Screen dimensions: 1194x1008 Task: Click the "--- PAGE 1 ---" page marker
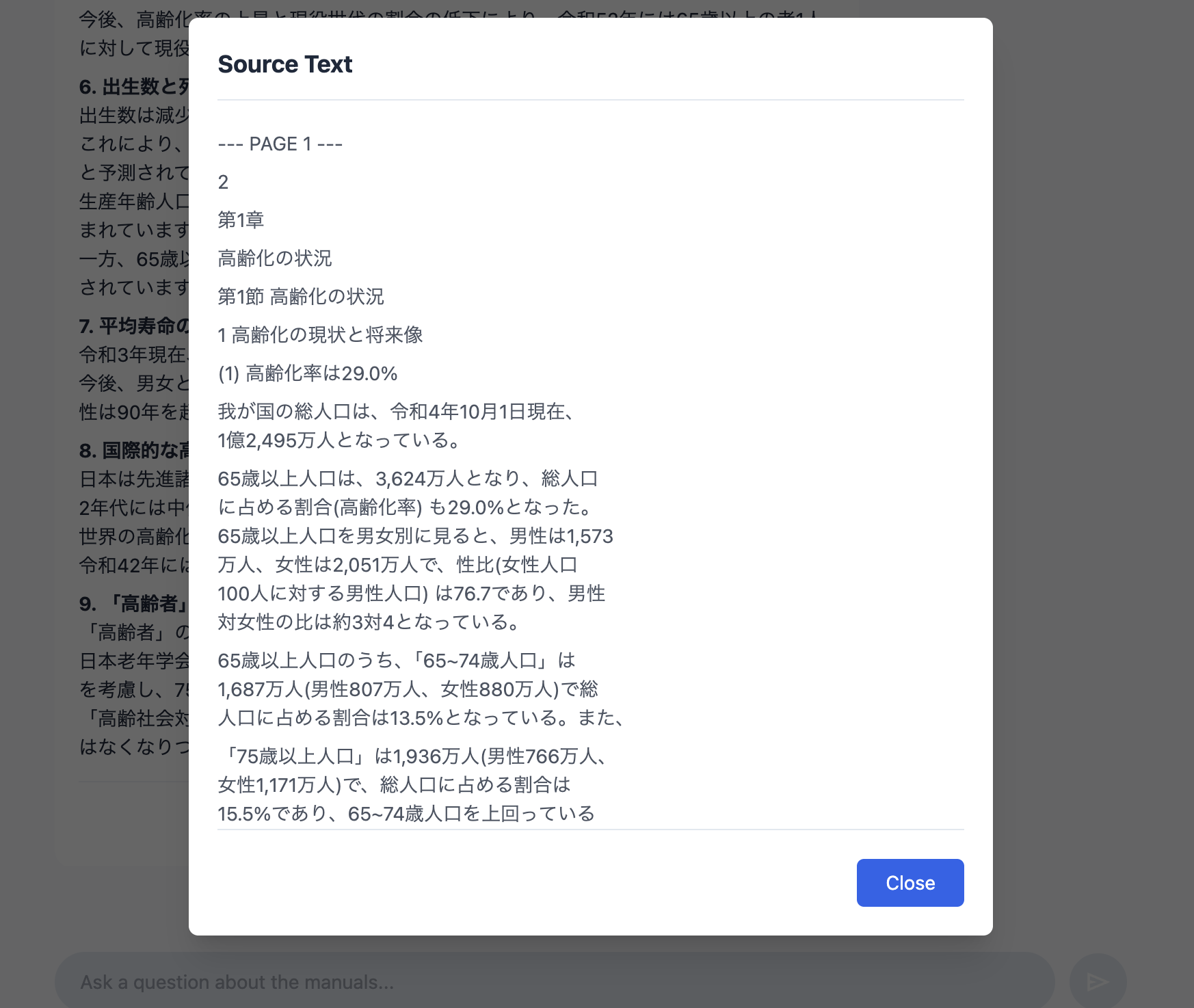(x=279, y=144)
